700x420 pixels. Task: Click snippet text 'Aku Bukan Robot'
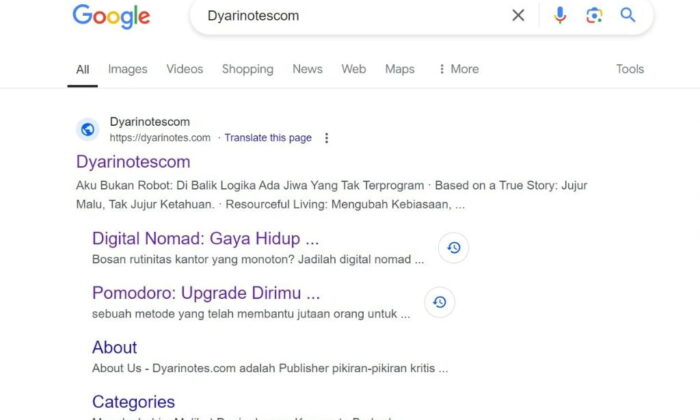pos(124,186)
